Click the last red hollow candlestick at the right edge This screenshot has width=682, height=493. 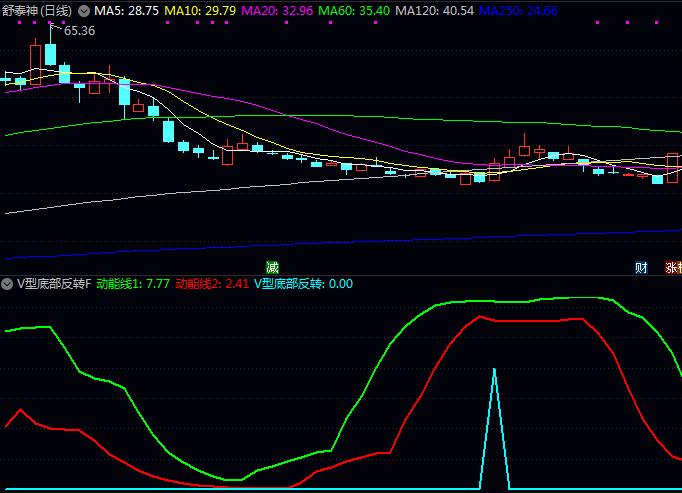(673, 165)
